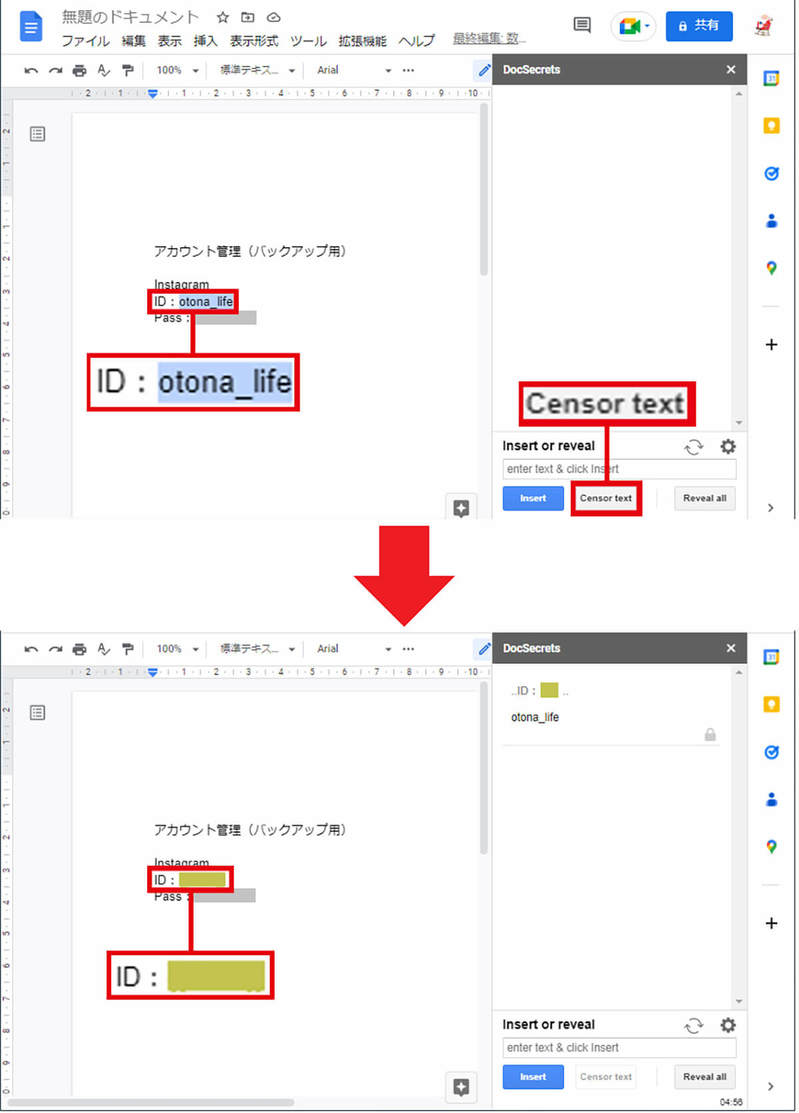Image resolution: width=799 pixels, height=1113 pixels.
Task: Open the 100% zoom dropdown in lower toolbar
Action: tap(177, 649)
